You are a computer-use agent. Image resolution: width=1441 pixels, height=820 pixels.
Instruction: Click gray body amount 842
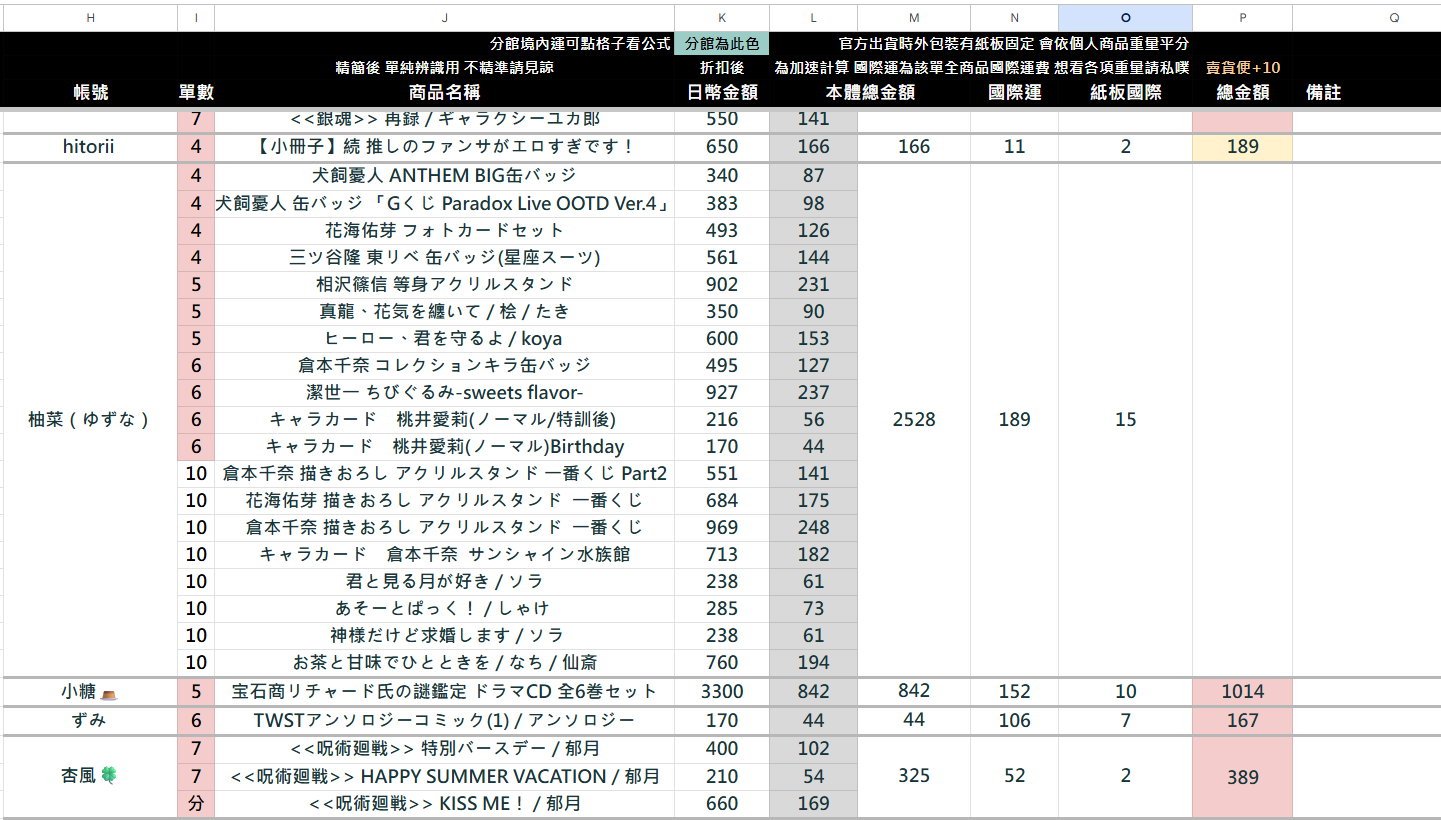pyautogui.click(x=814, y=691)
